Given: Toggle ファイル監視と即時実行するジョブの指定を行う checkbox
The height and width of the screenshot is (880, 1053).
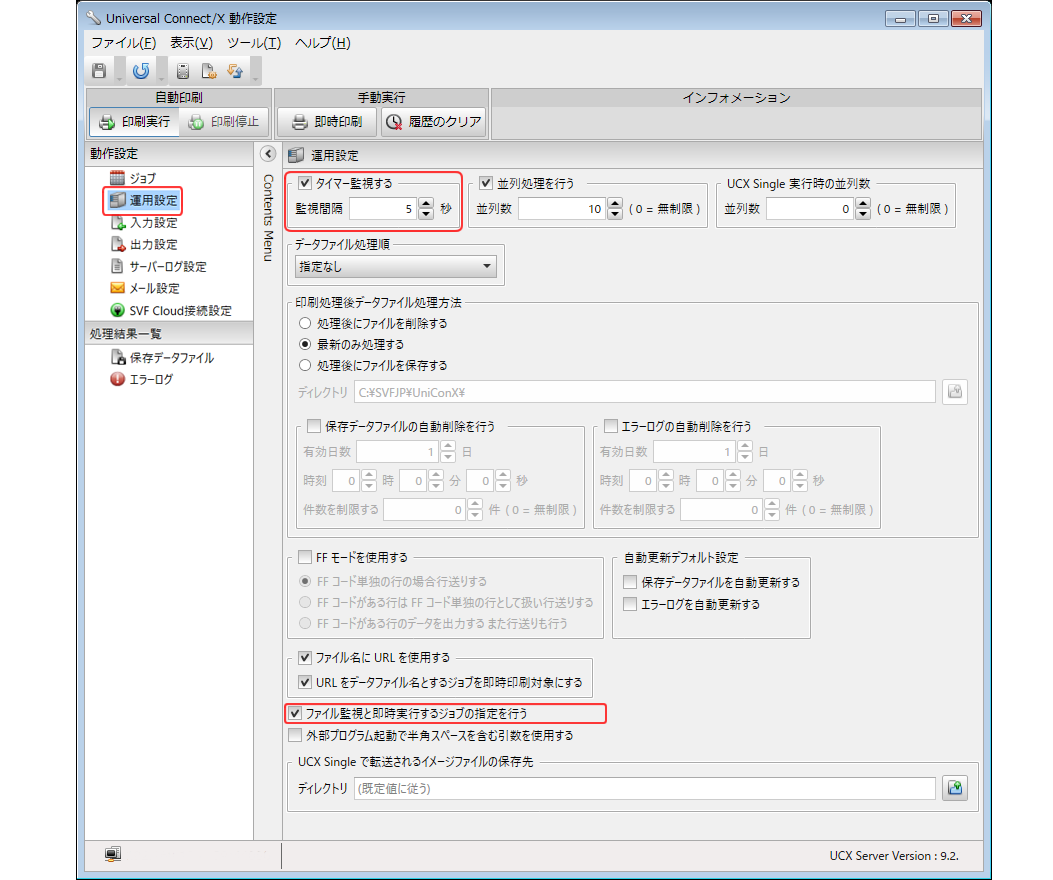Looking at the screenshot, I should pyautogui.click(x=295, y=713).
